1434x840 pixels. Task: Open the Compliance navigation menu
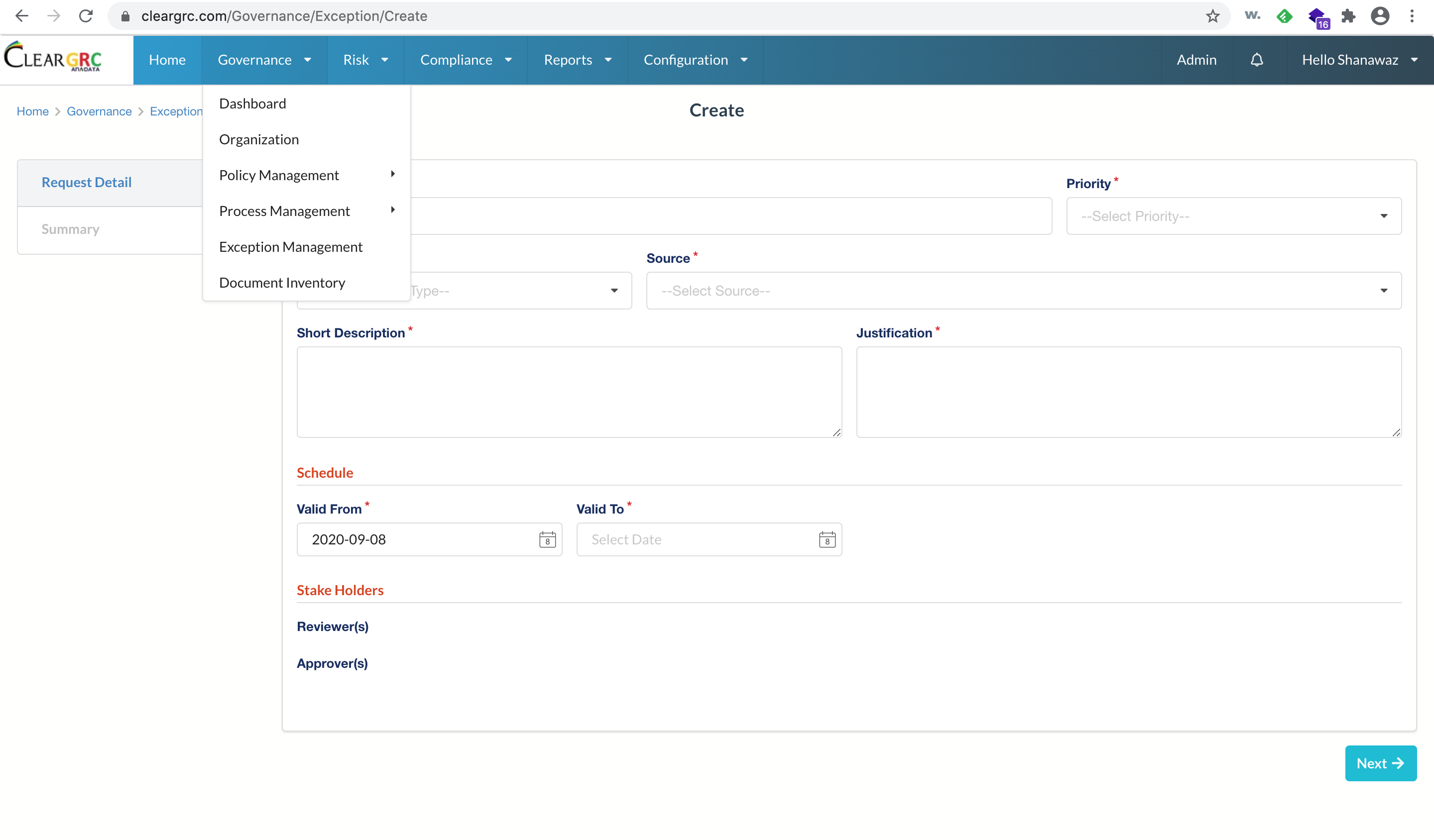point(466,60)
